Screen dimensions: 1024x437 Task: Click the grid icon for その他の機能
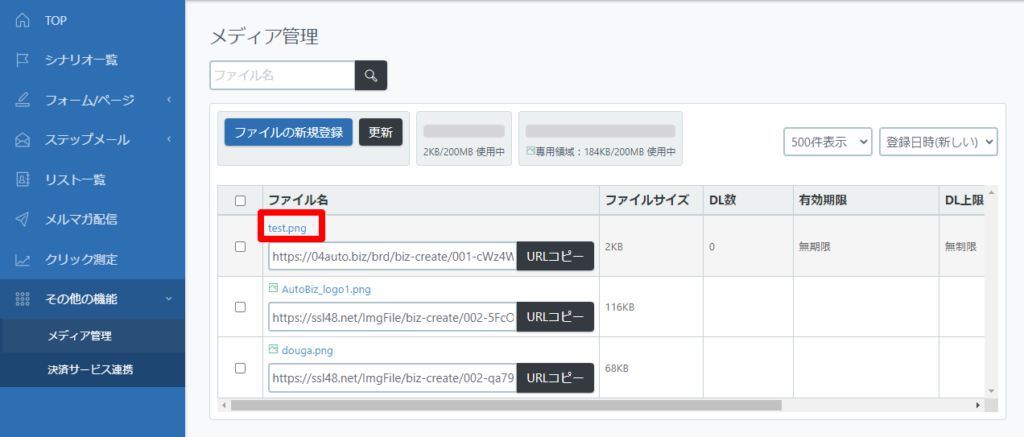[23, 299]
